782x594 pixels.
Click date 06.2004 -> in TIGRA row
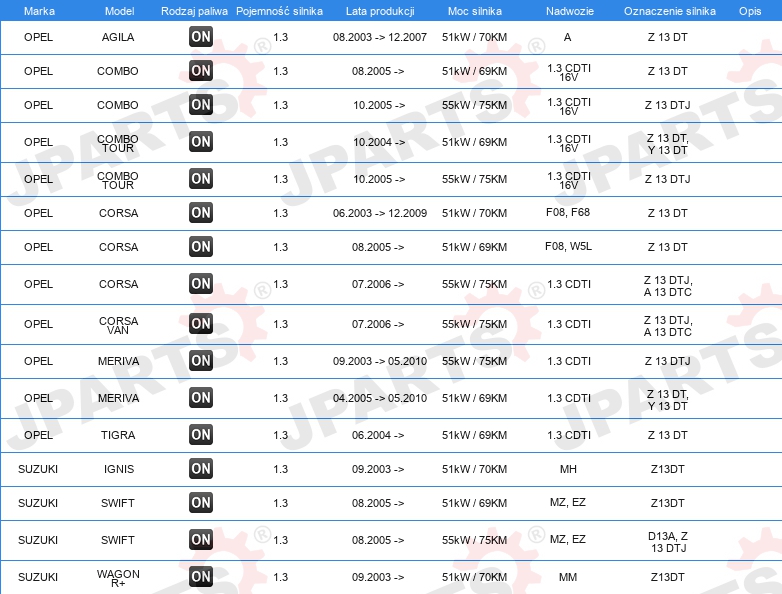pos(378,435)
